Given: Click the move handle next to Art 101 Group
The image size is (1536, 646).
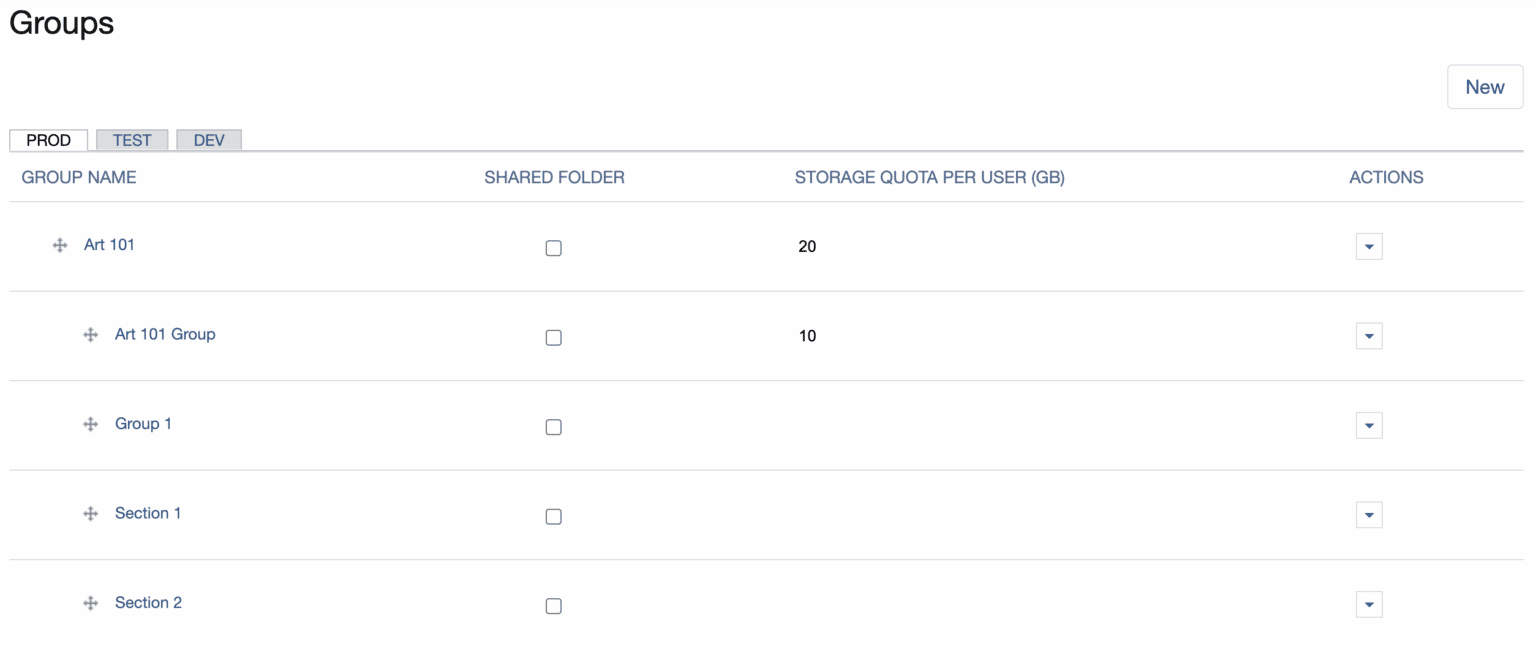Looking at the screenshot, I should (x=91, y=335).
